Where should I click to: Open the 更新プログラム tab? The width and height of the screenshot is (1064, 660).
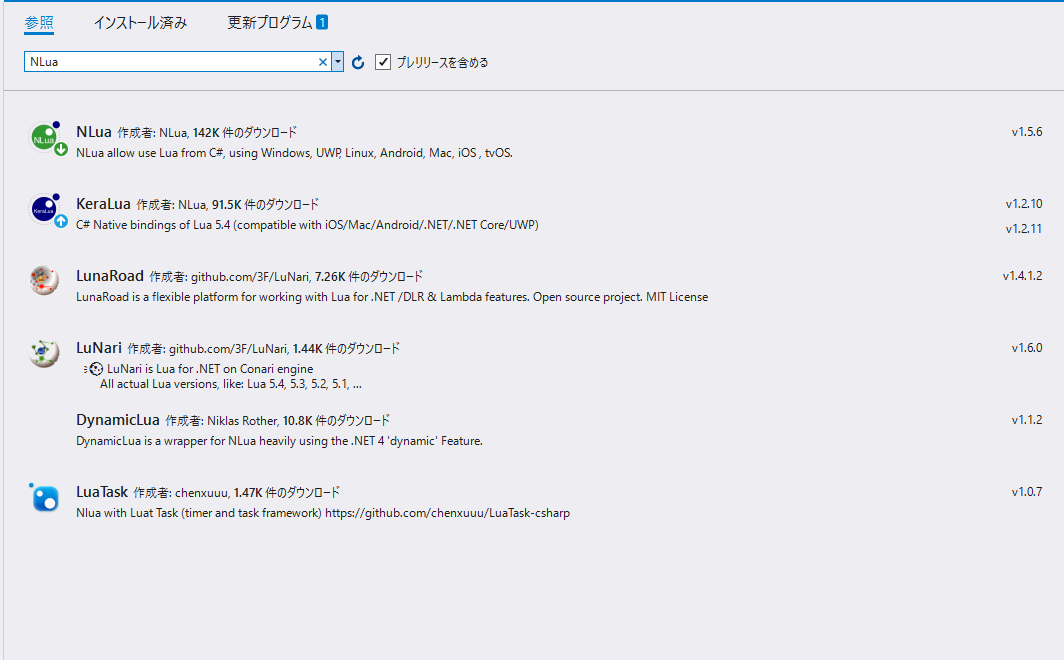[x=270, y=22]
